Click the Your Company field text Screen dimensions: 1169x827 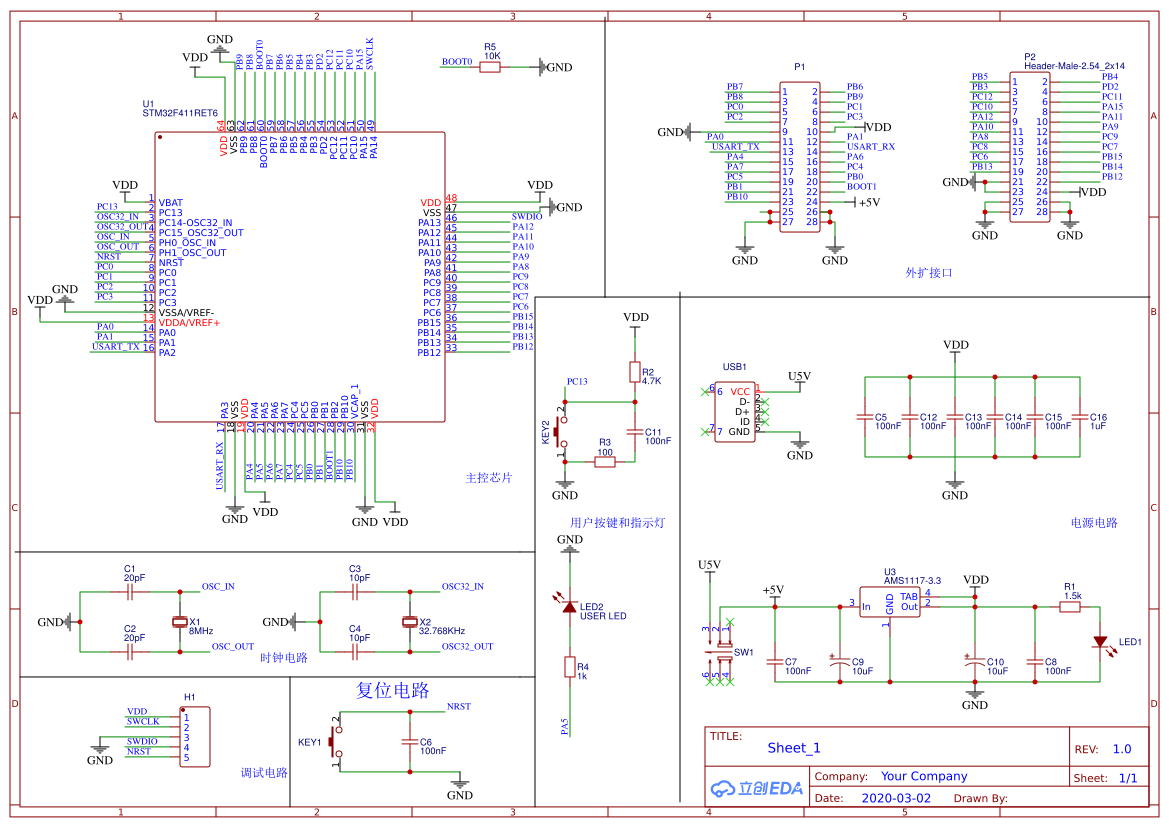924,776
